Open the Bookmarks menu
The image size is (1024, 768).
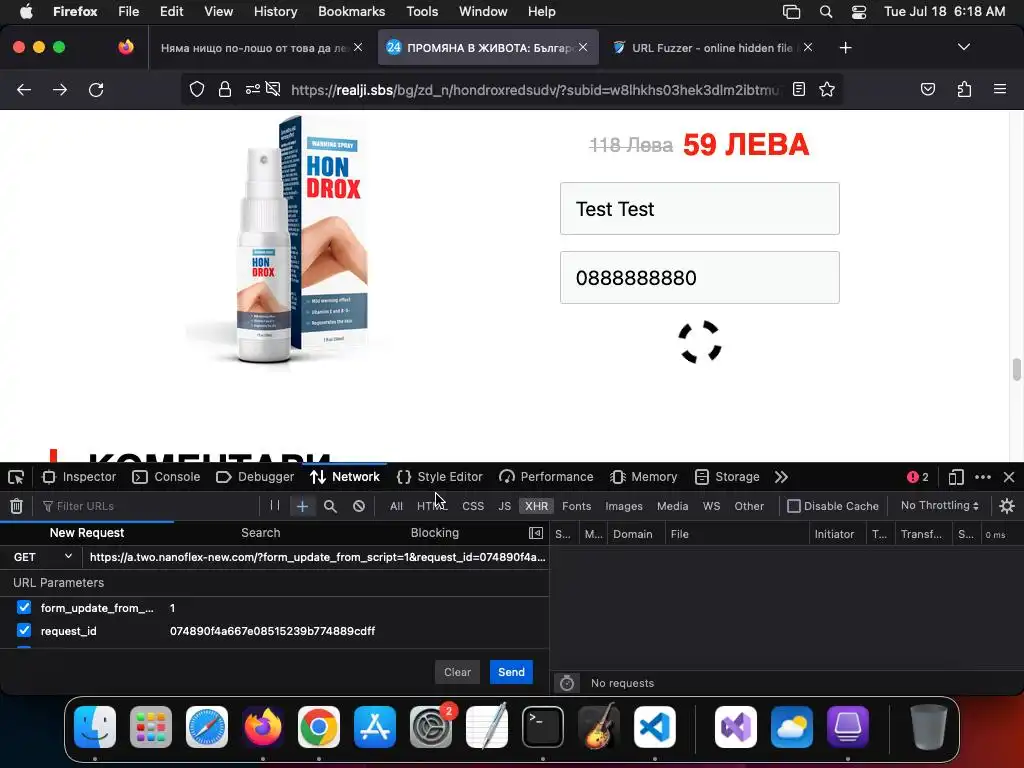[x=351, y=12]
